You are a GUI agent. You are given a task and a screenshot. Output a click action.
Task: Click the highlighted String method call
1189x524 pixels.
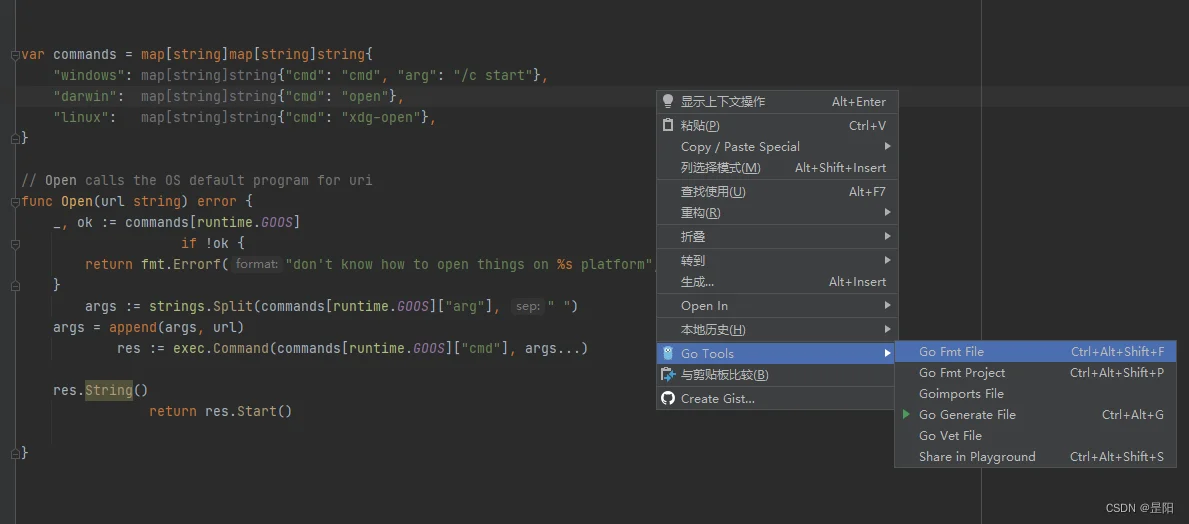[109, 391]
